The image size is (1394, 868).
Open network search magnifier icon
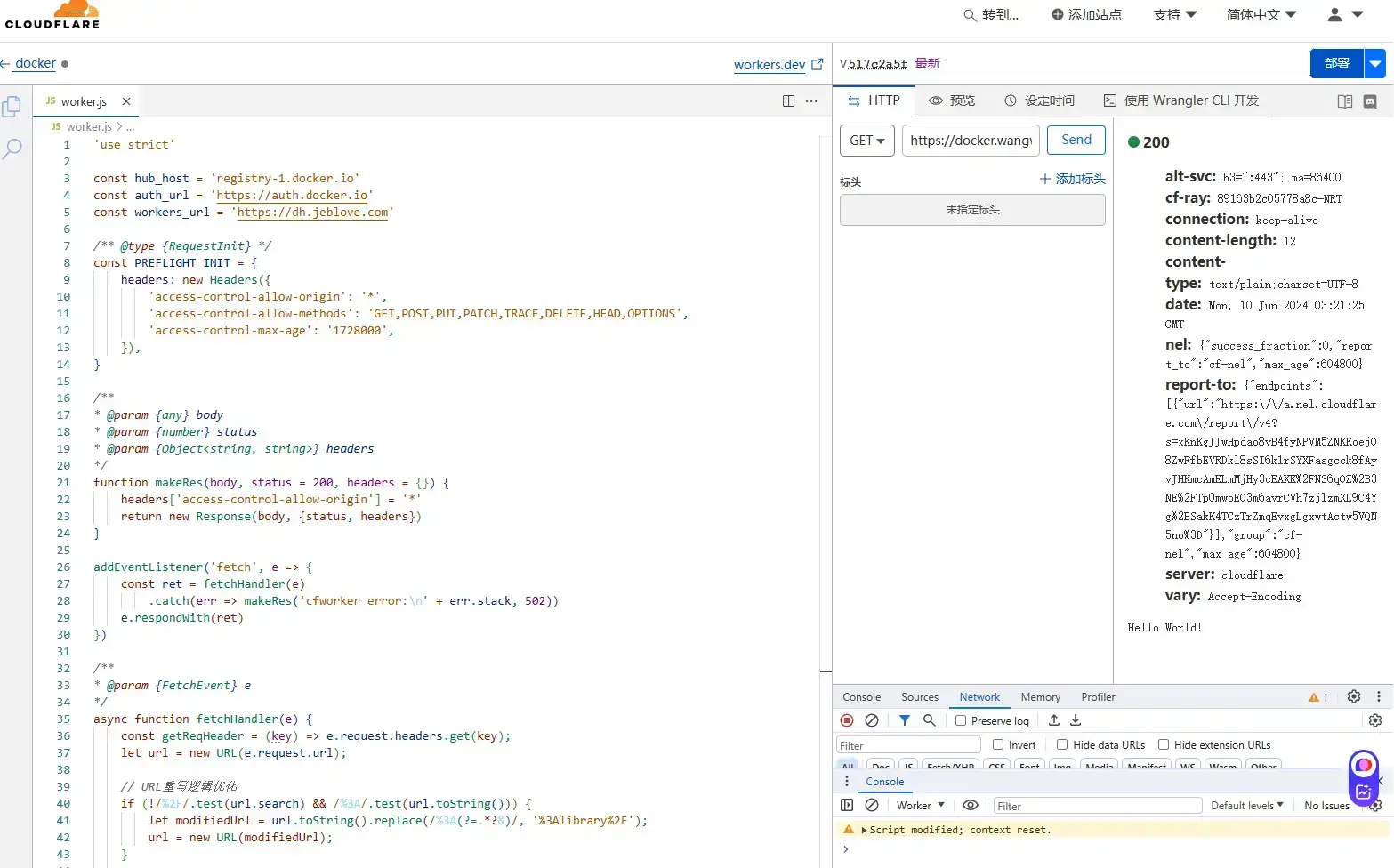(x=929, y=720)
